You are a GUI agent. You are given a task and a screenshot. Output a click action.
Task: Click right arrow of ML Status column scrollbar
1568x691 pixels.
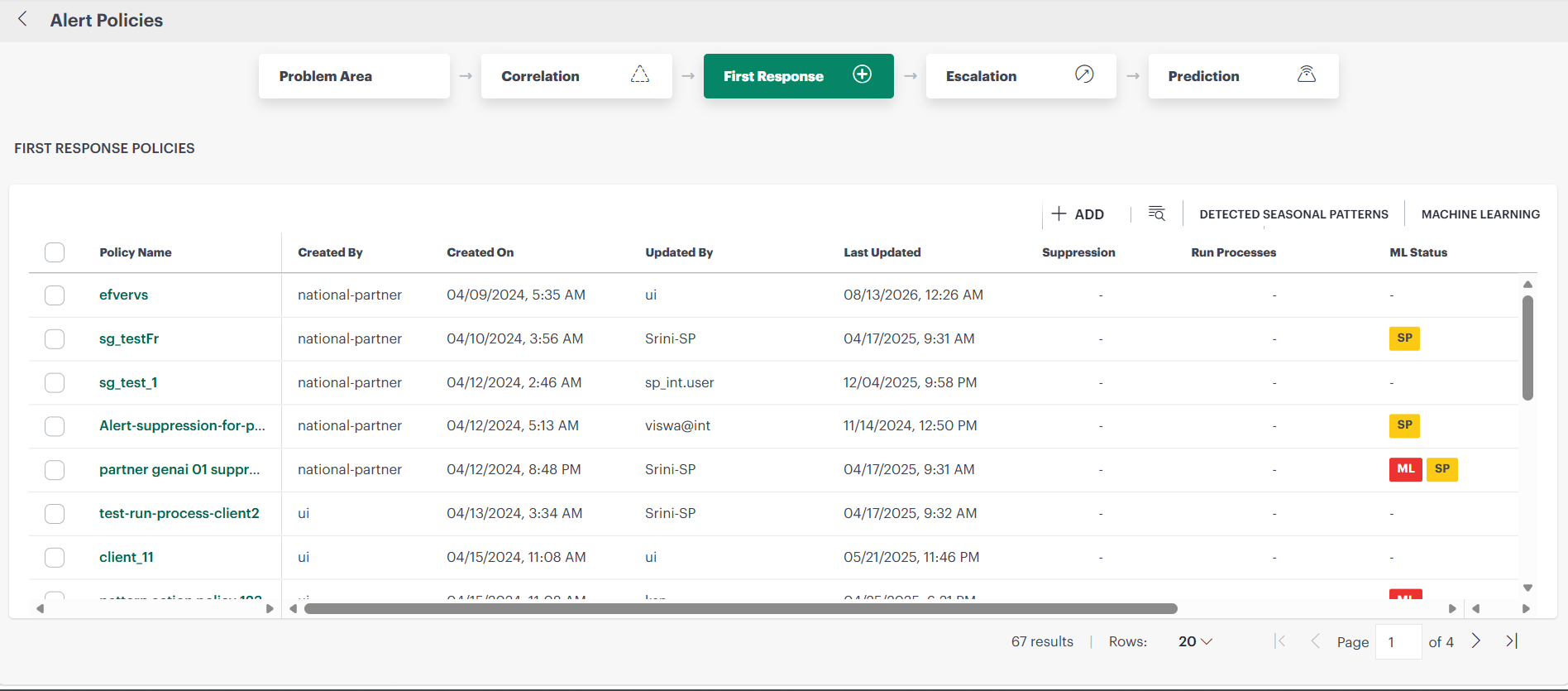tap(1526, 608)
